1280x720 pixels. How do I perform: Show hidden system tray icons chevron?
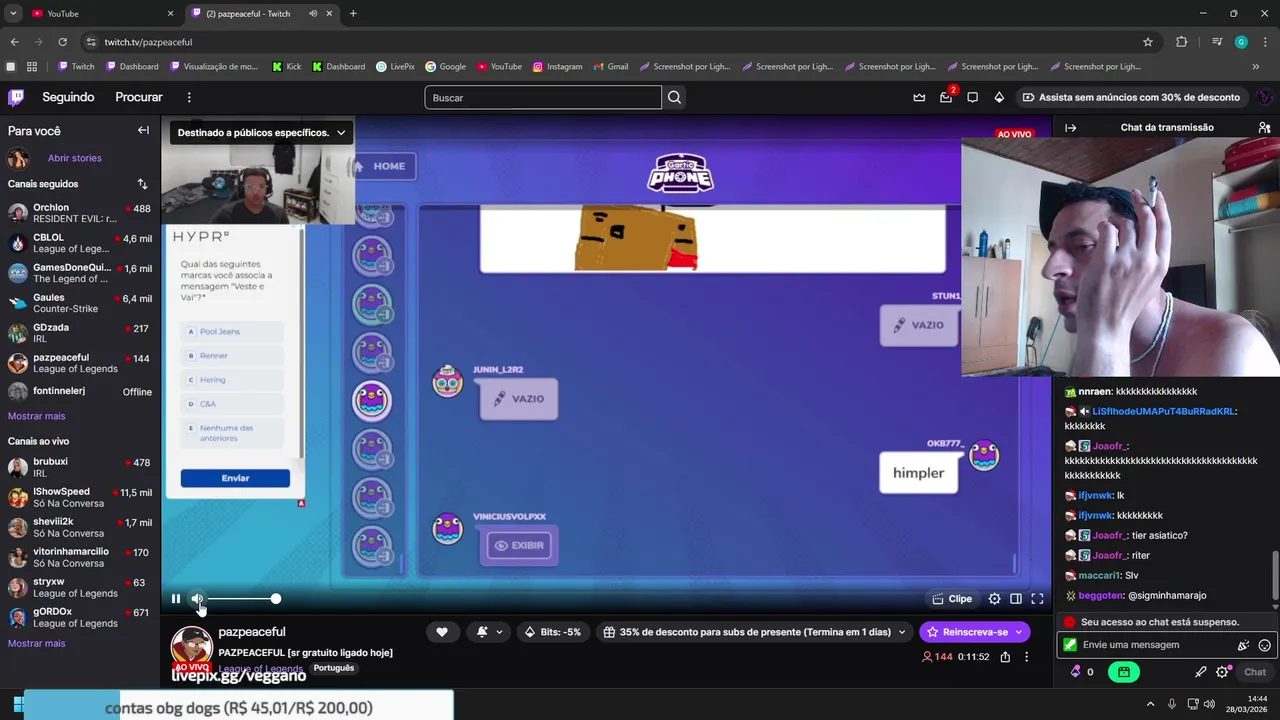pos(1150,704)
